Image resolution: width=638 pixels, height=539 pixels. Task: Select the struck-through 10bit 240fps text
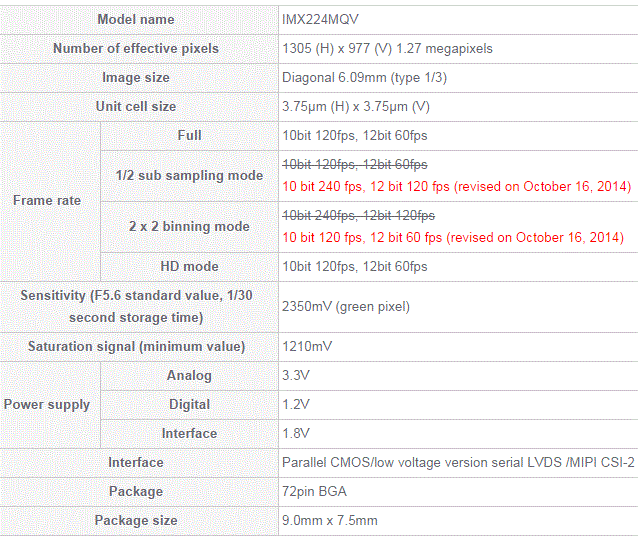click(x=358, y=215)
